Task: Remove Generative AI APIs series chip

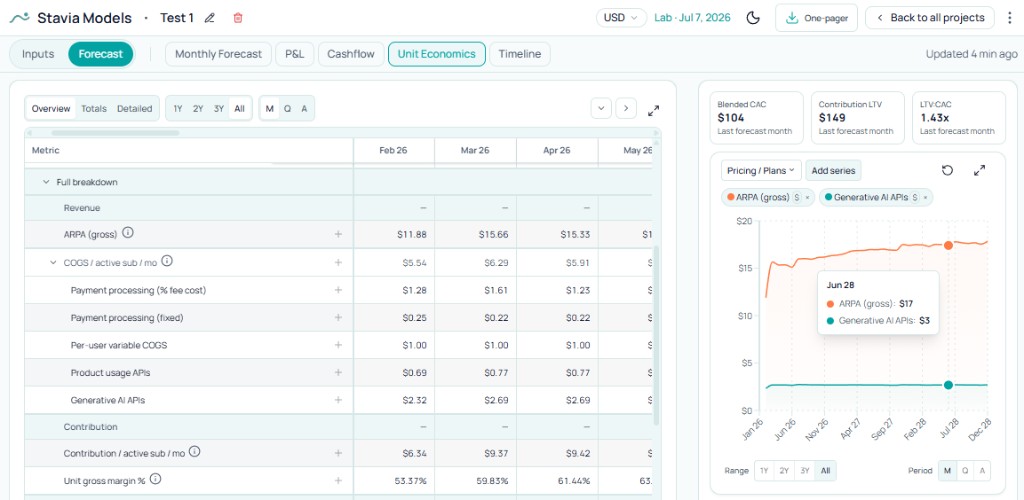Action: click(x=925, y=197)
